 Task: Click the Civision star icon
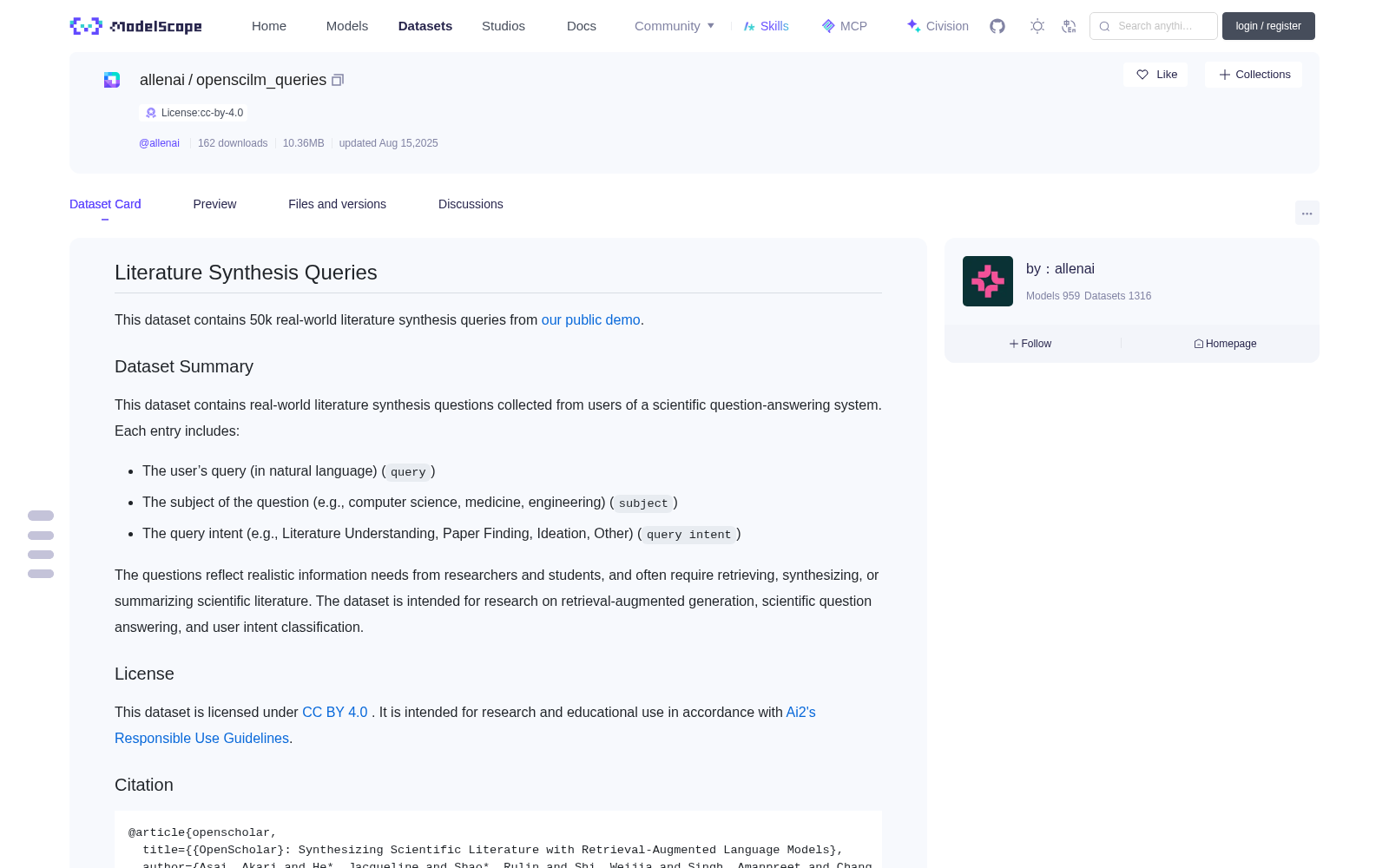pos(913,26)
